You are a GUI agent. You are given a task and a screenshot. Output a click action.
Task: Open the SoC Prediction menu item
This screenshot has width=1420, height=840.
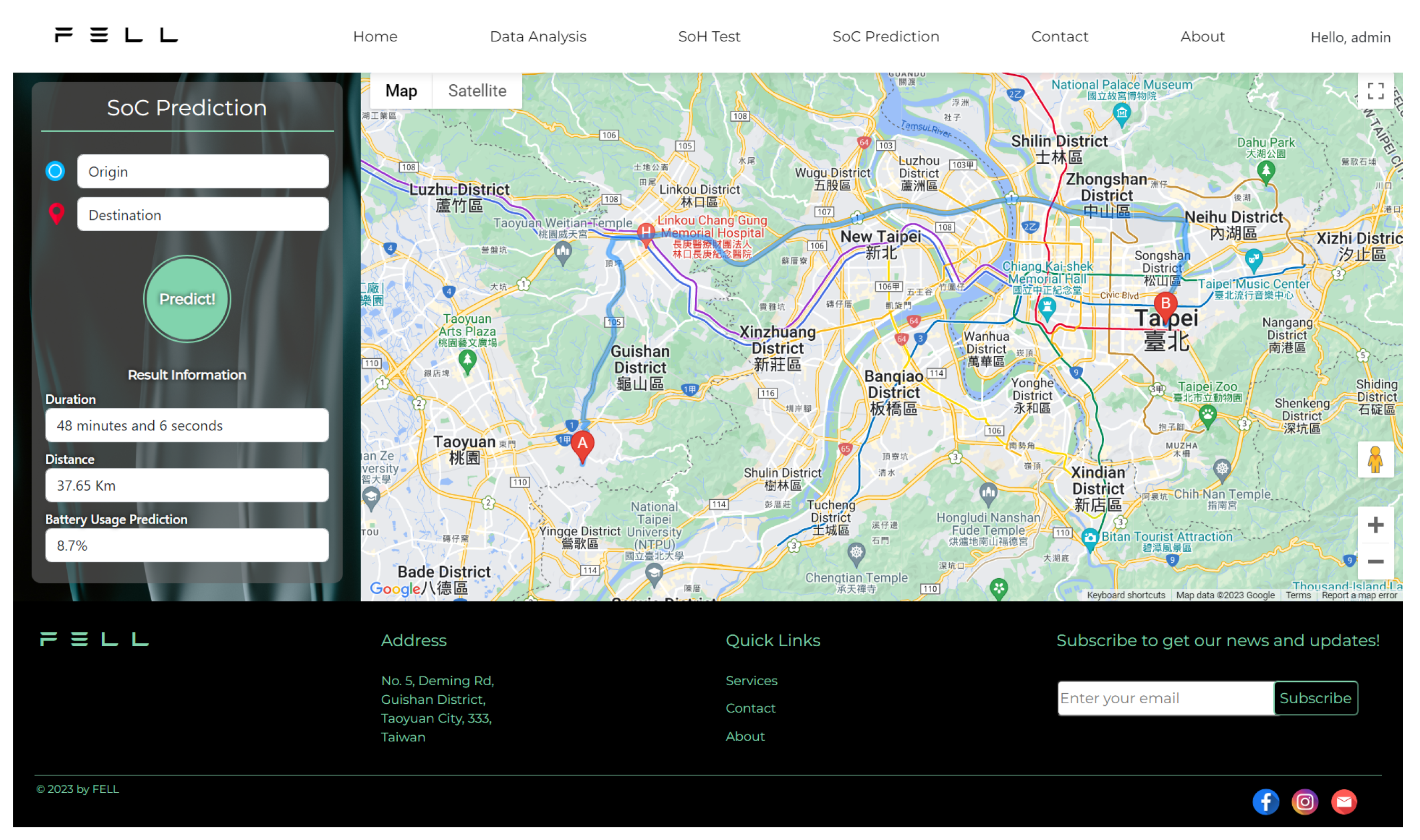click(x=886, y=37)
